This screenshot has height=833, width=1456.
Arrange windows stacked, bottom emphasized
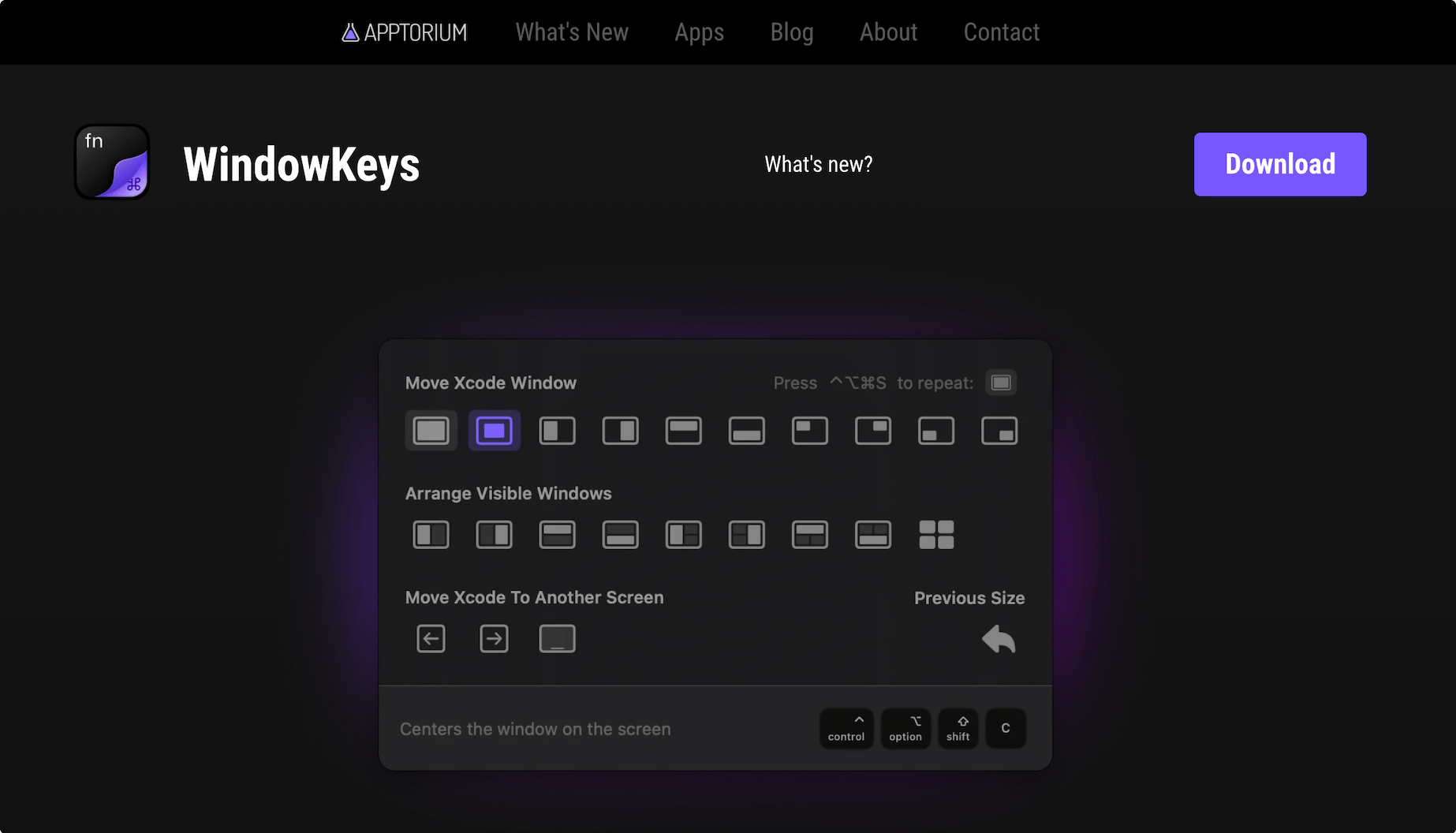coord(621,535)
